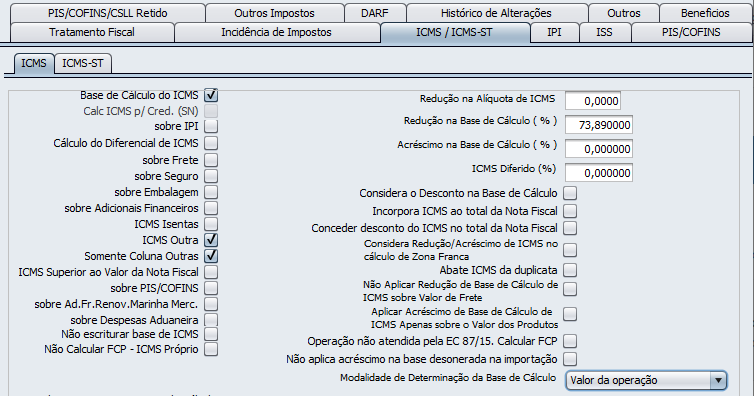Open the PIS/COFINS/CSLL Retido tab
Viewport: 754px width, 396px height.
point(108,13)
